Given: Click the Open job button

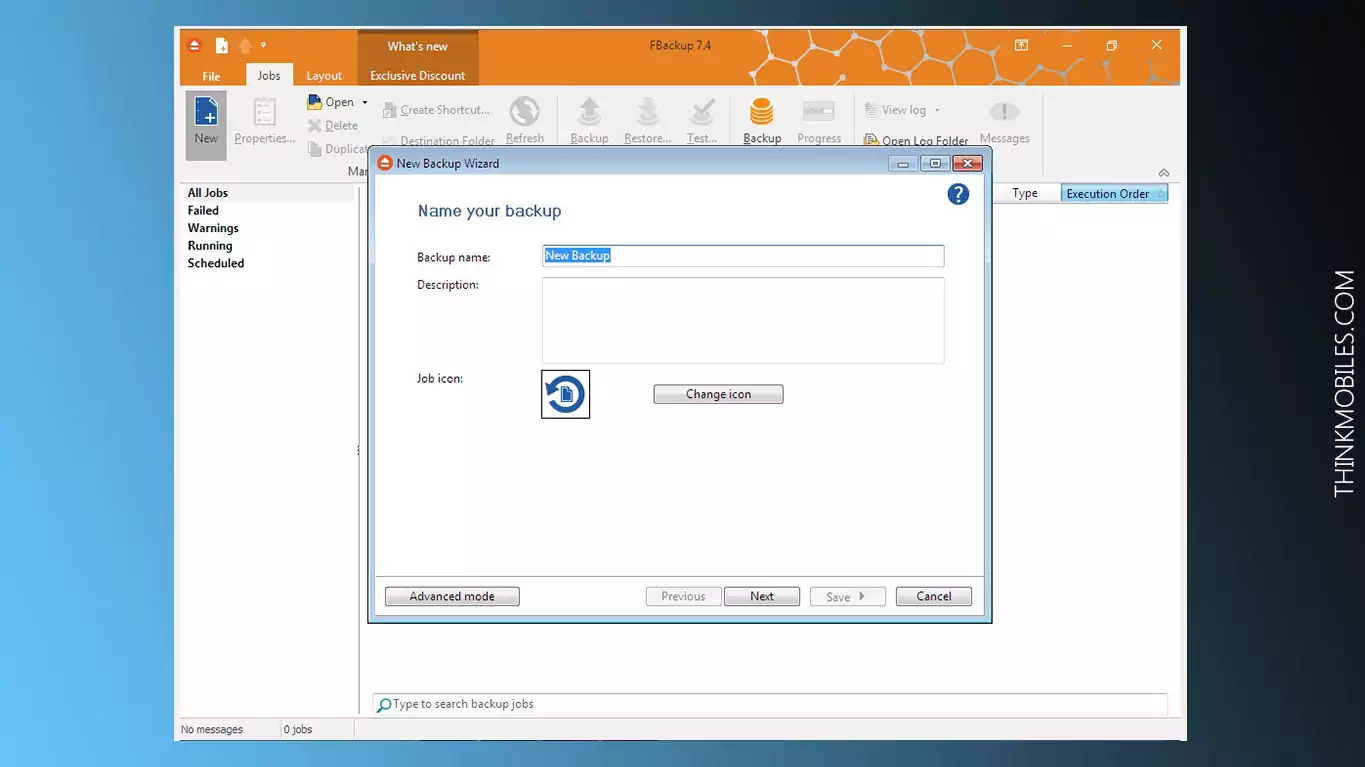Looking at the screenshot, I should [331, 102].
